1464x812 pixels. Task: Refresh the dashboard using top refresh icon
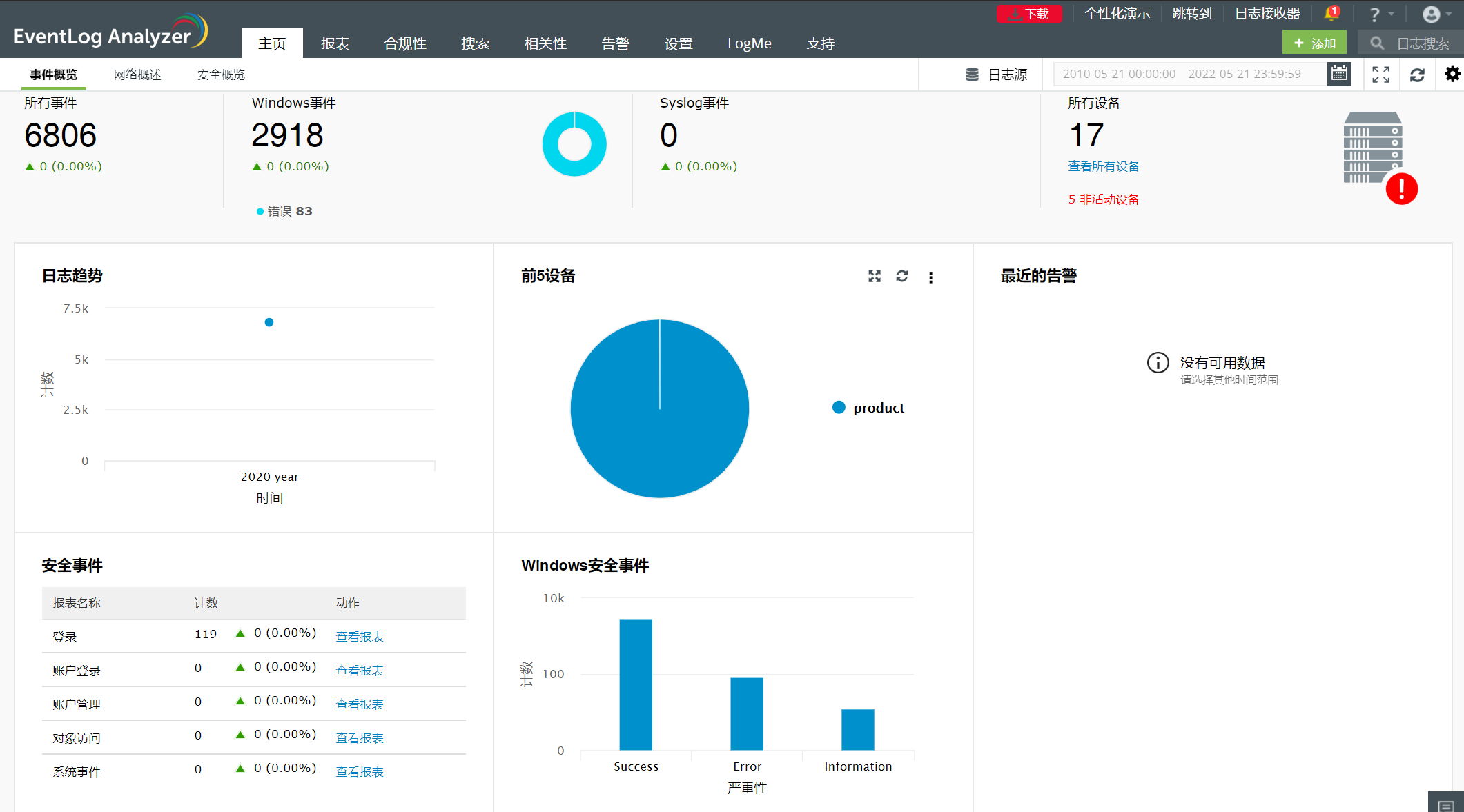click(1417, 75)
